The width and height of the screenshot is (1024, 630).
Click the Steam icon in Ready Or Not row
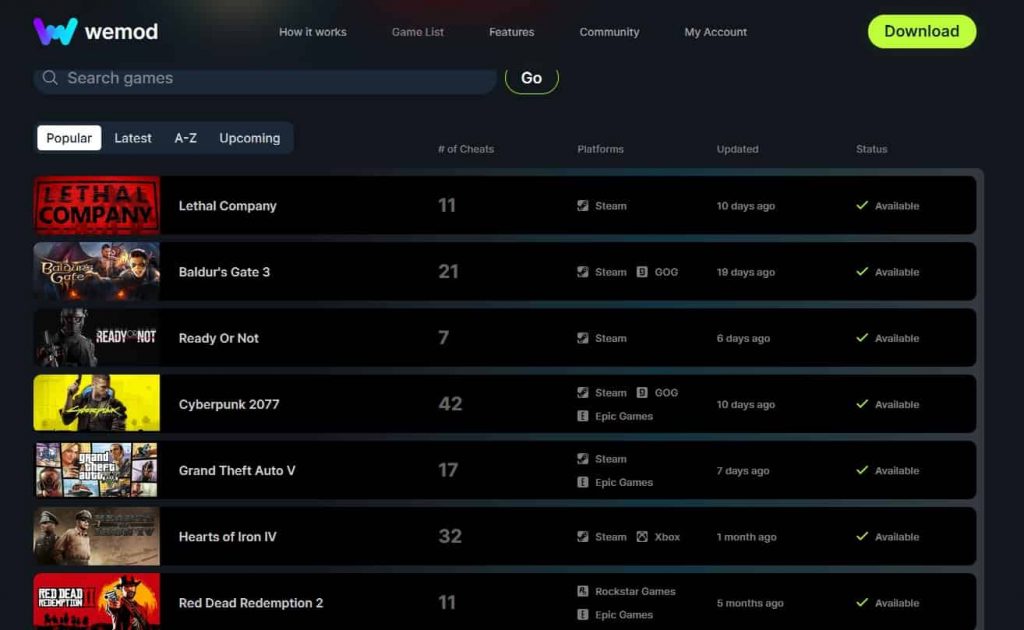[583, 338]
